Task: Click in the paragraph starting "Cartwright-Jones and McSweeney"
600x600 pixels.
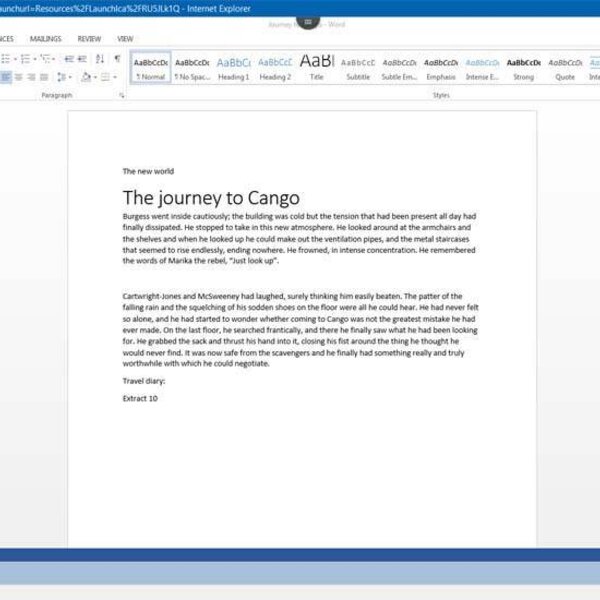Action: (300, 330)
